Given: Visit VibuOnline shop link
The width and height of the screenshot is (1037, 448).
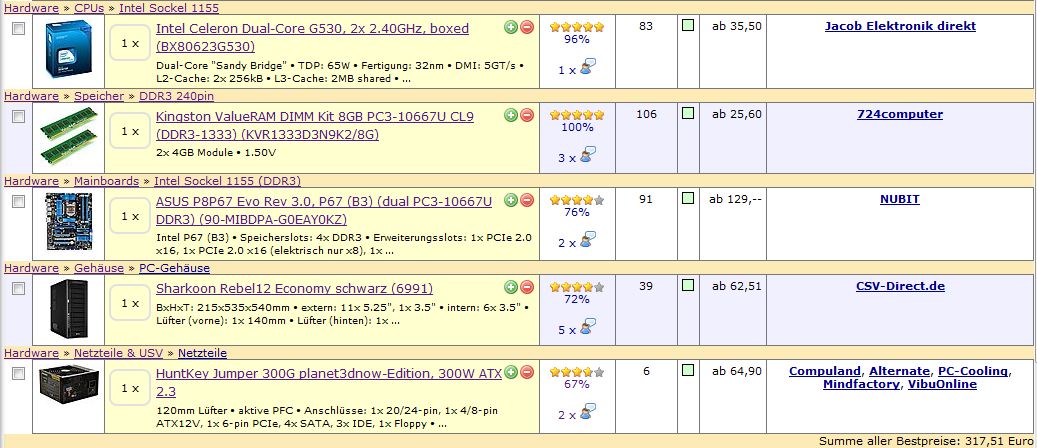Looking at the screenshot, I should tap(942, 384).
